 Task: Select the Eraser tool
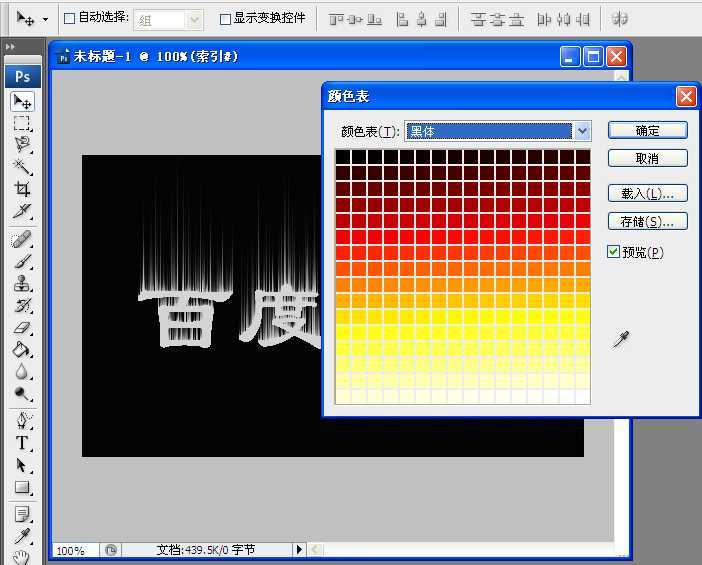click(x=22, y=328)
